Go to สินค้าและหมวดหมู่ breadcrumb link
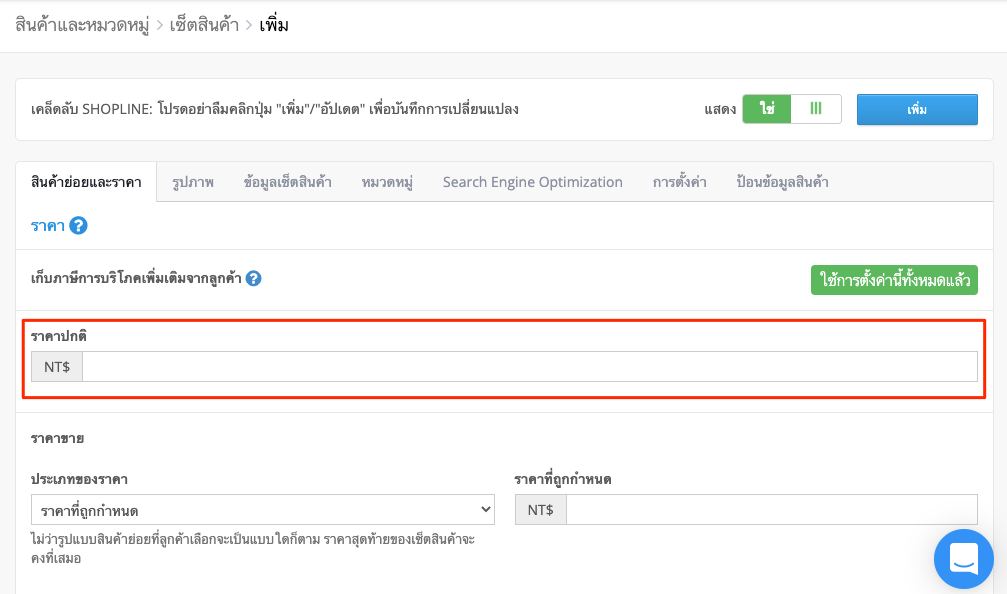1007x594 pixels. pos(82,26)
